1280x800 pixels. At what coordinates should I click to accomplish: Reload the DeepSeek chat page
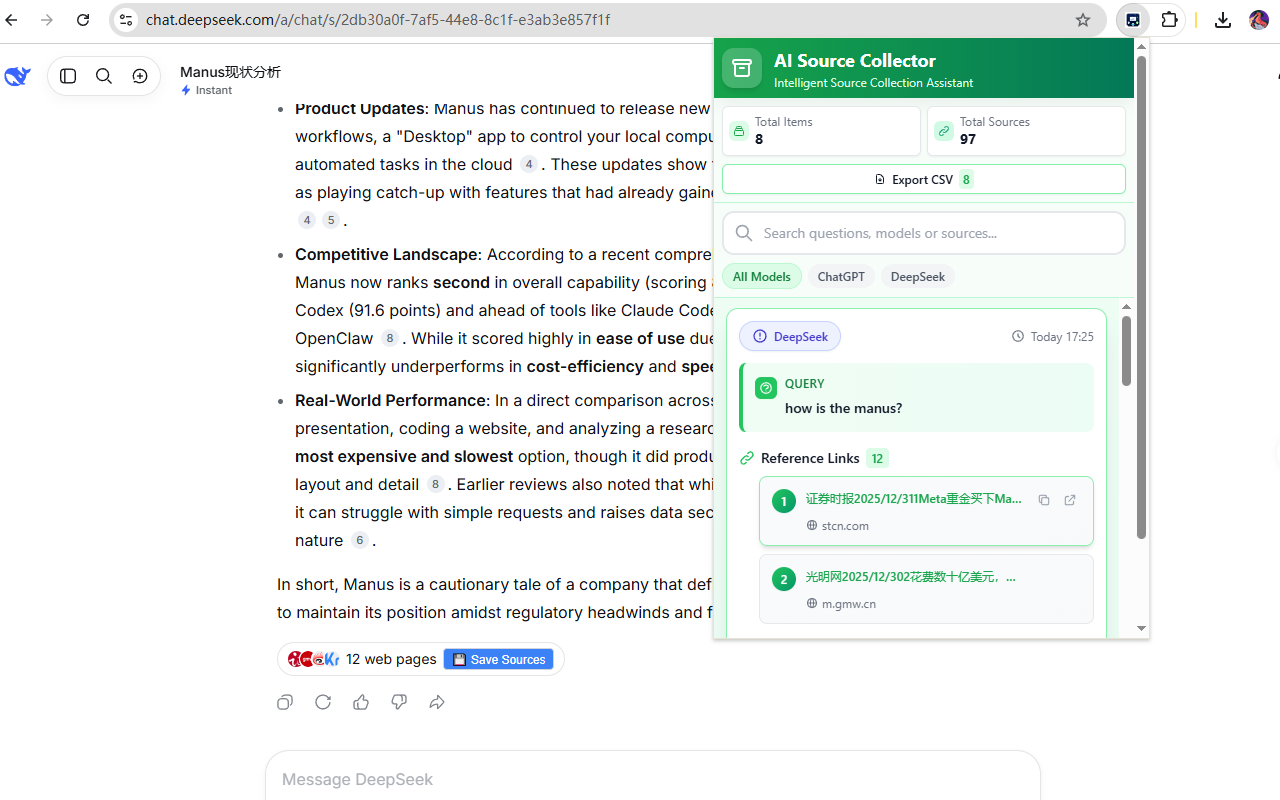click(83, 20)
